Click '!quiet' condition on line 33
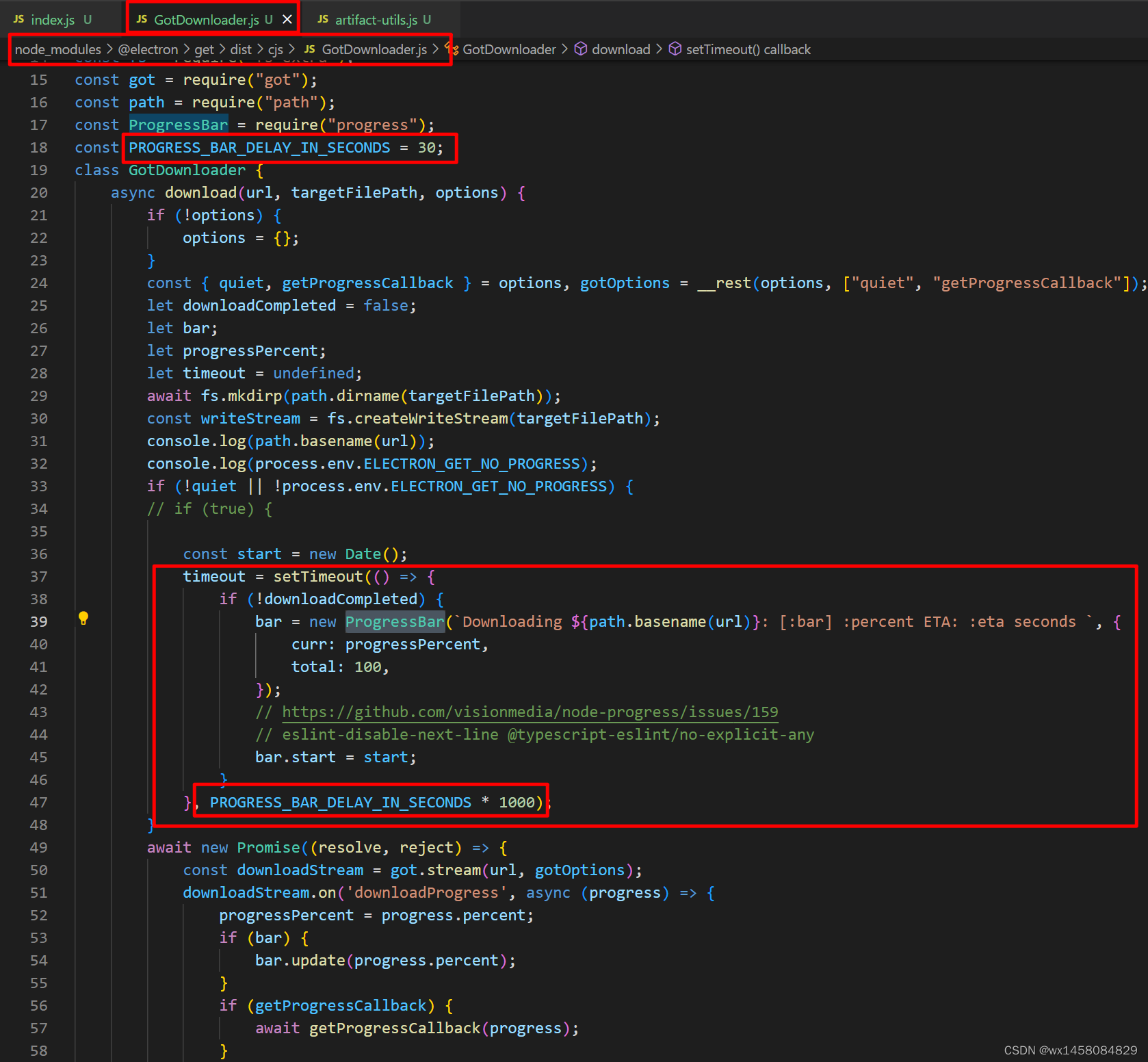Image resolution: width=1148 pixels, height=1062 pixels. click(x=209, y=487)
